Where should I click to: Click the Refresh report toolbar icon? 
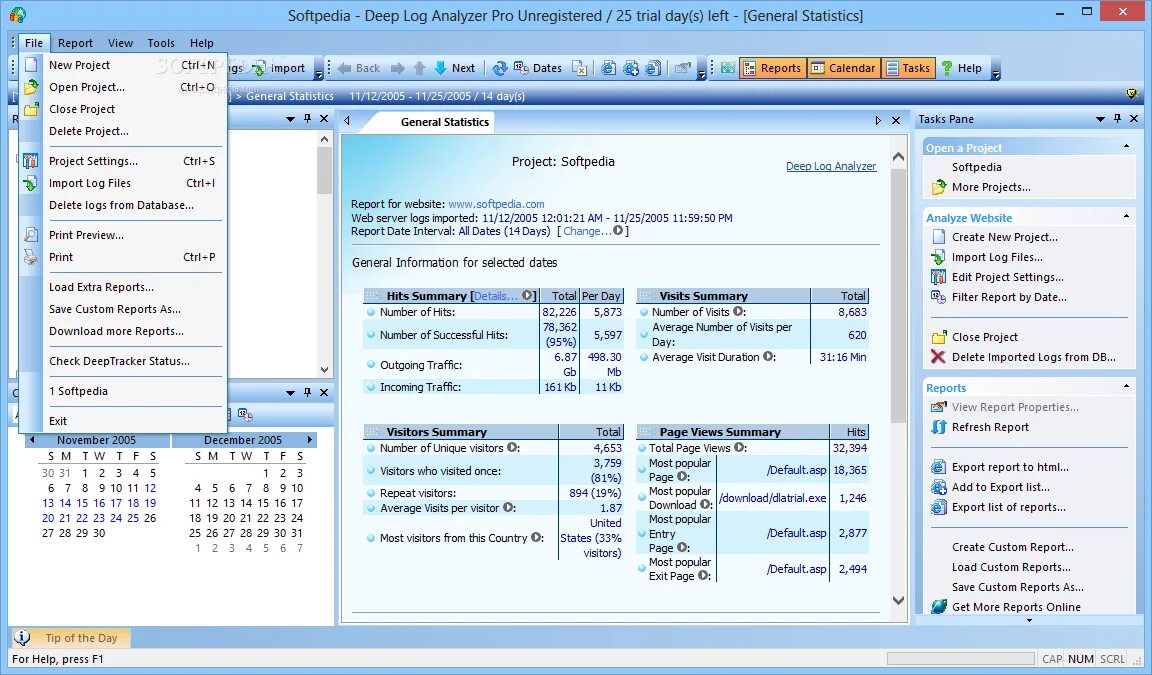point(500,68)
